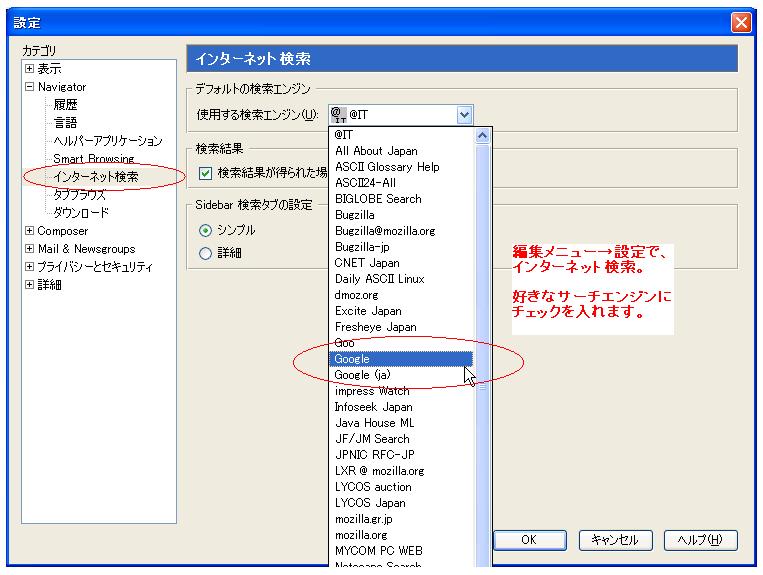763x575 pixels.
Task: Choose BIGLOBE Search from the list
Action: click(x=401, y=199)
